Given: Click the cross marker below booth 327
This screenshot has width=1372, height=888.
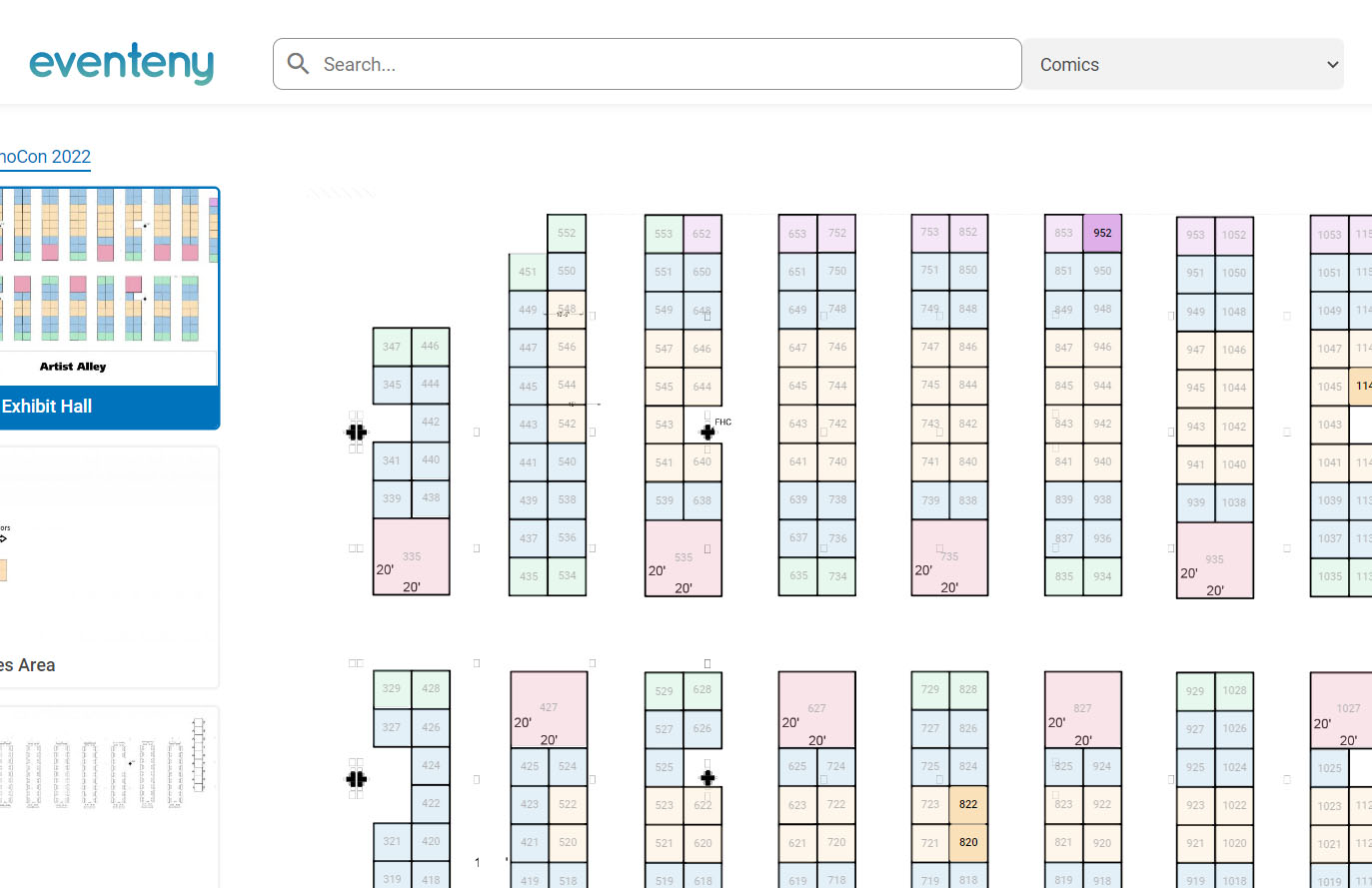Looking at the screenshot, I should click(356, 778).
